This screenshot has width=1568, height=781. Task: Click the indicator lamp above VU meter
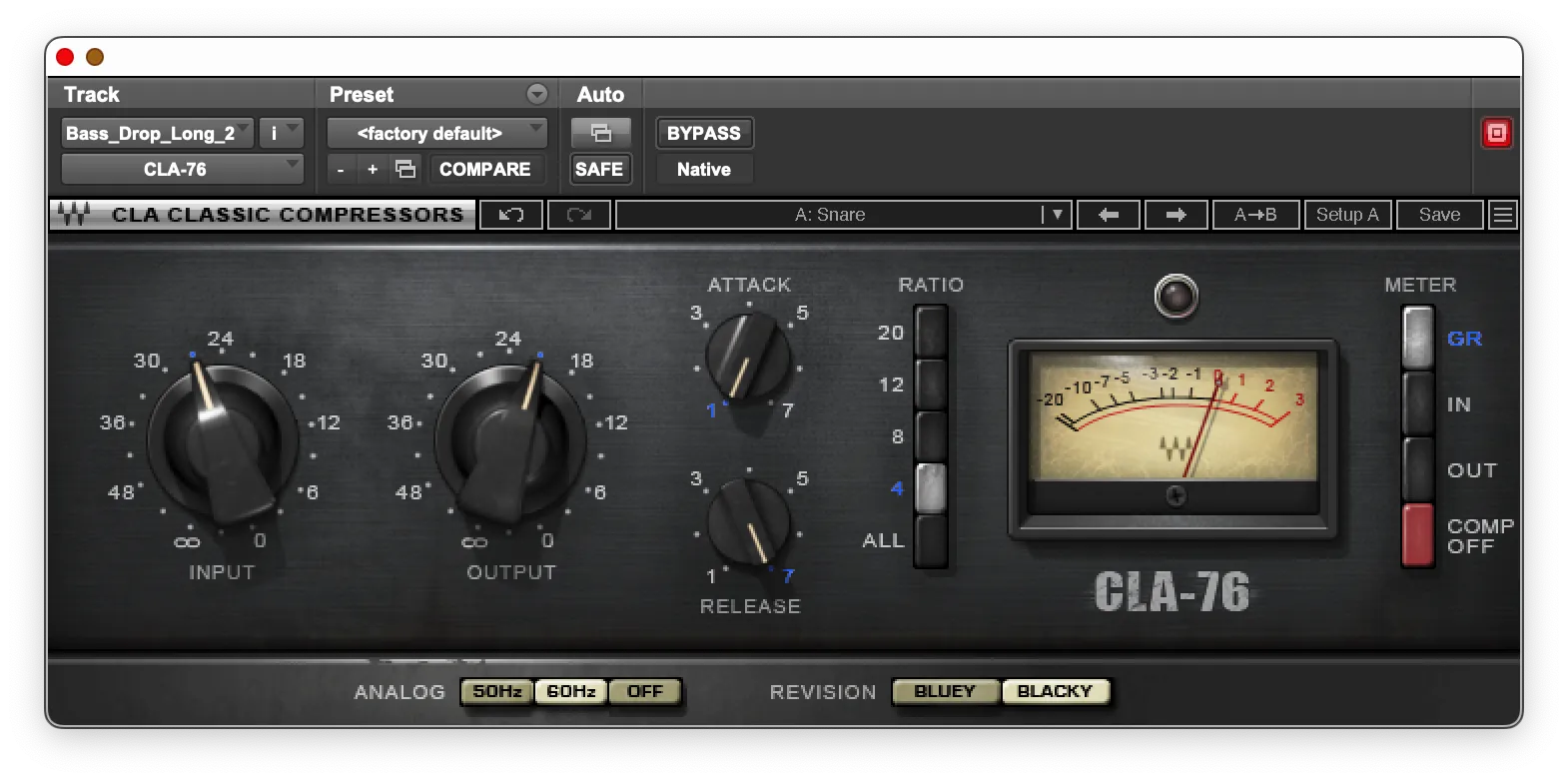point(1176,297)
